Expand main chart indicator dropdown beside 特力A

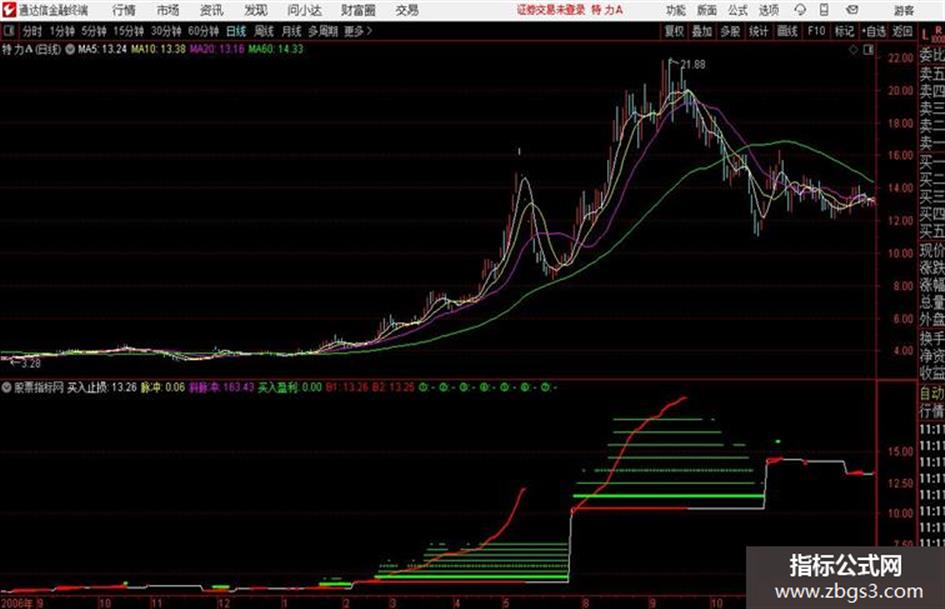click(x=69, y=50)
